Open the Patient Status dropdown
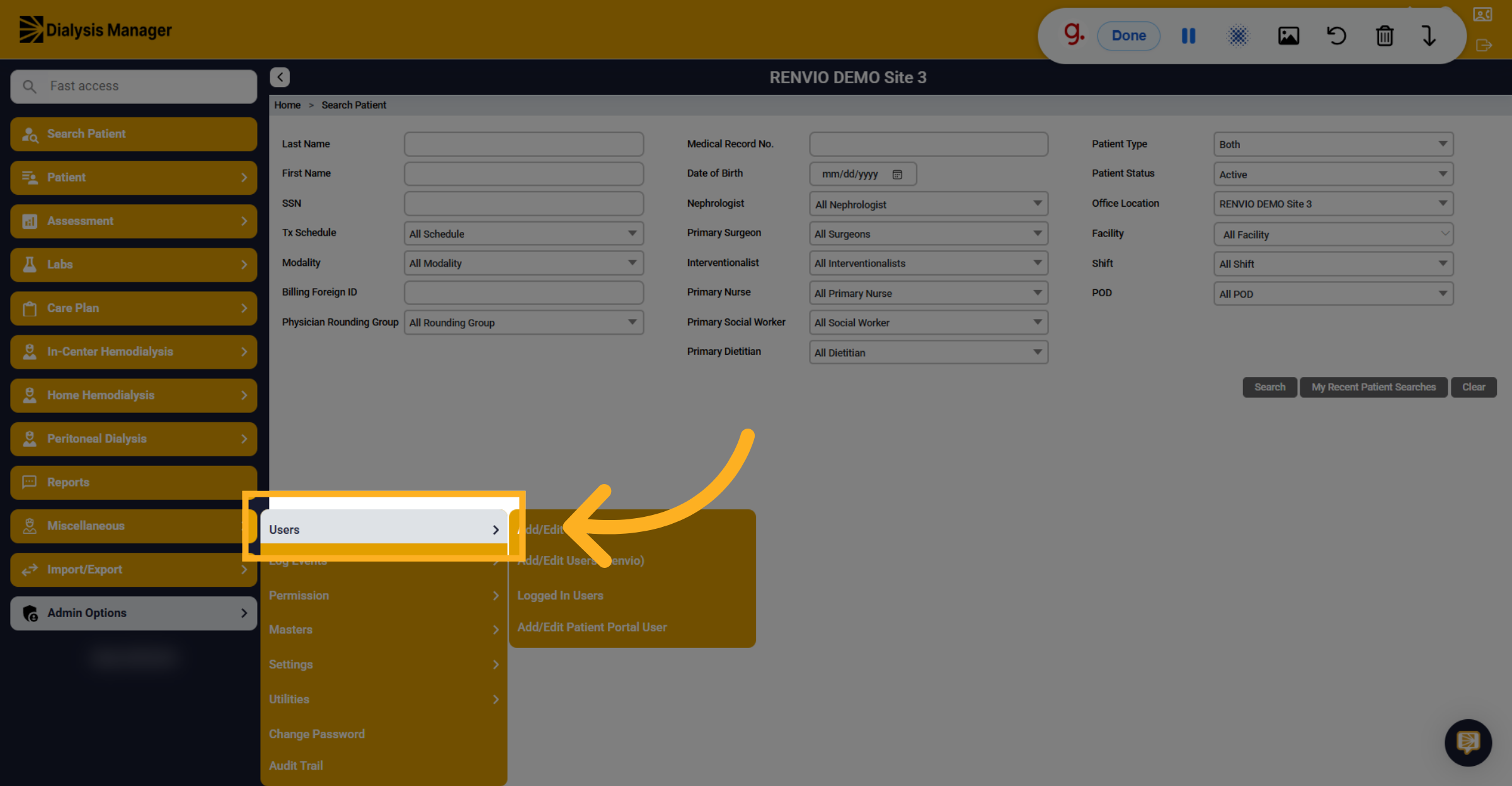The height and width of the screenshot is (786, 1512). (x=1333, y=175)
